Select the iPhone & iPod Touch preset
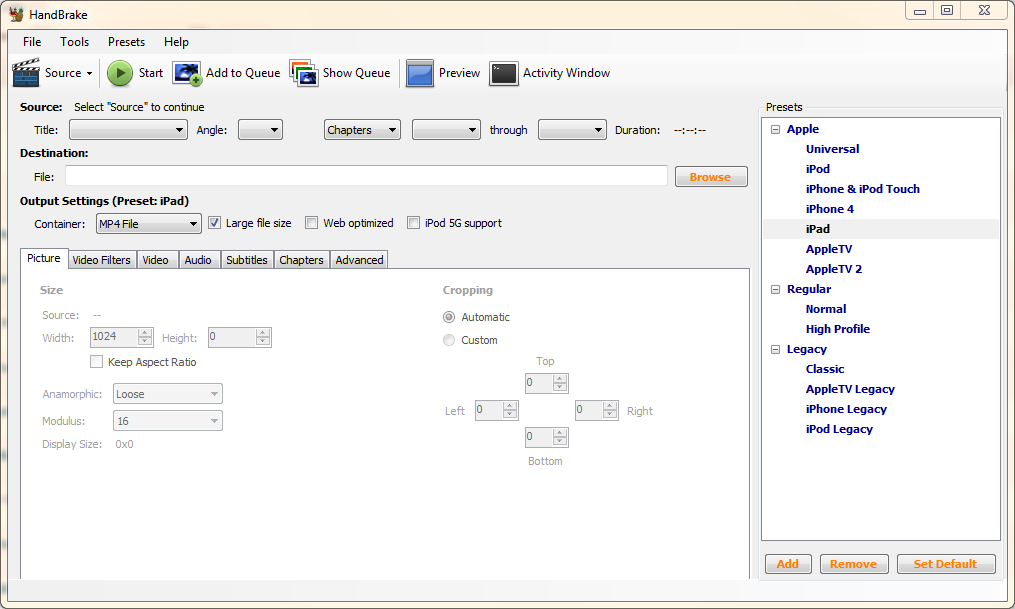 tap(862, 189)
